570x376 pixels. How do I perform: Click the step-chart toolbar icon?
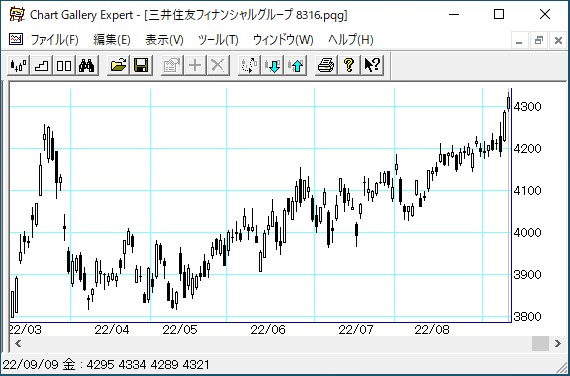tap(41, 66)
